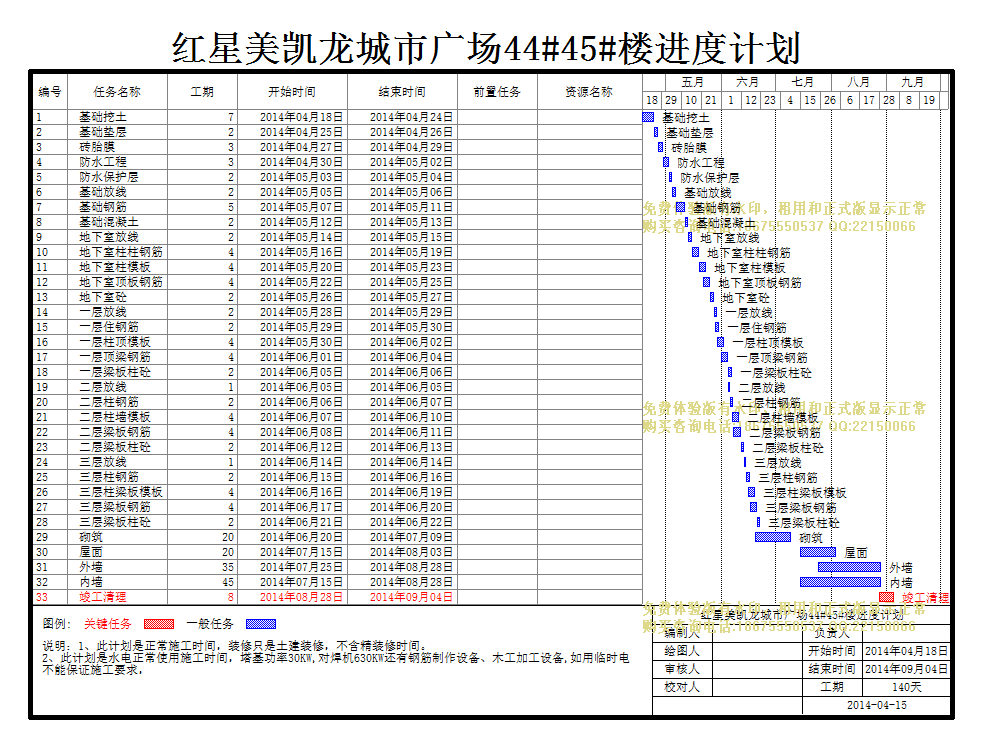This screenshot has width=981, height=746.
Task: Click the duration 45 in the 内墙 row
Action: (228, 583)
